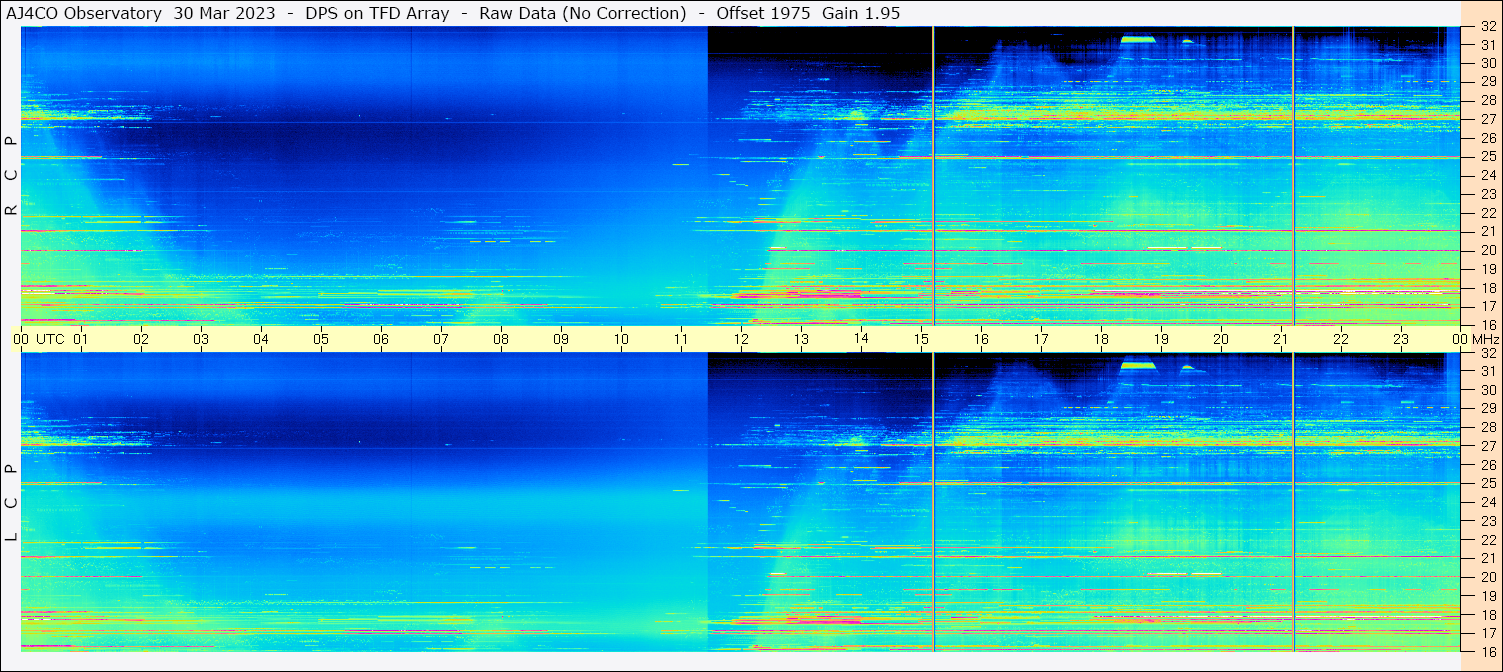Click the 00 MHz label ending time axis
Screen dimensions: 1503x672
coord(1474,339)
